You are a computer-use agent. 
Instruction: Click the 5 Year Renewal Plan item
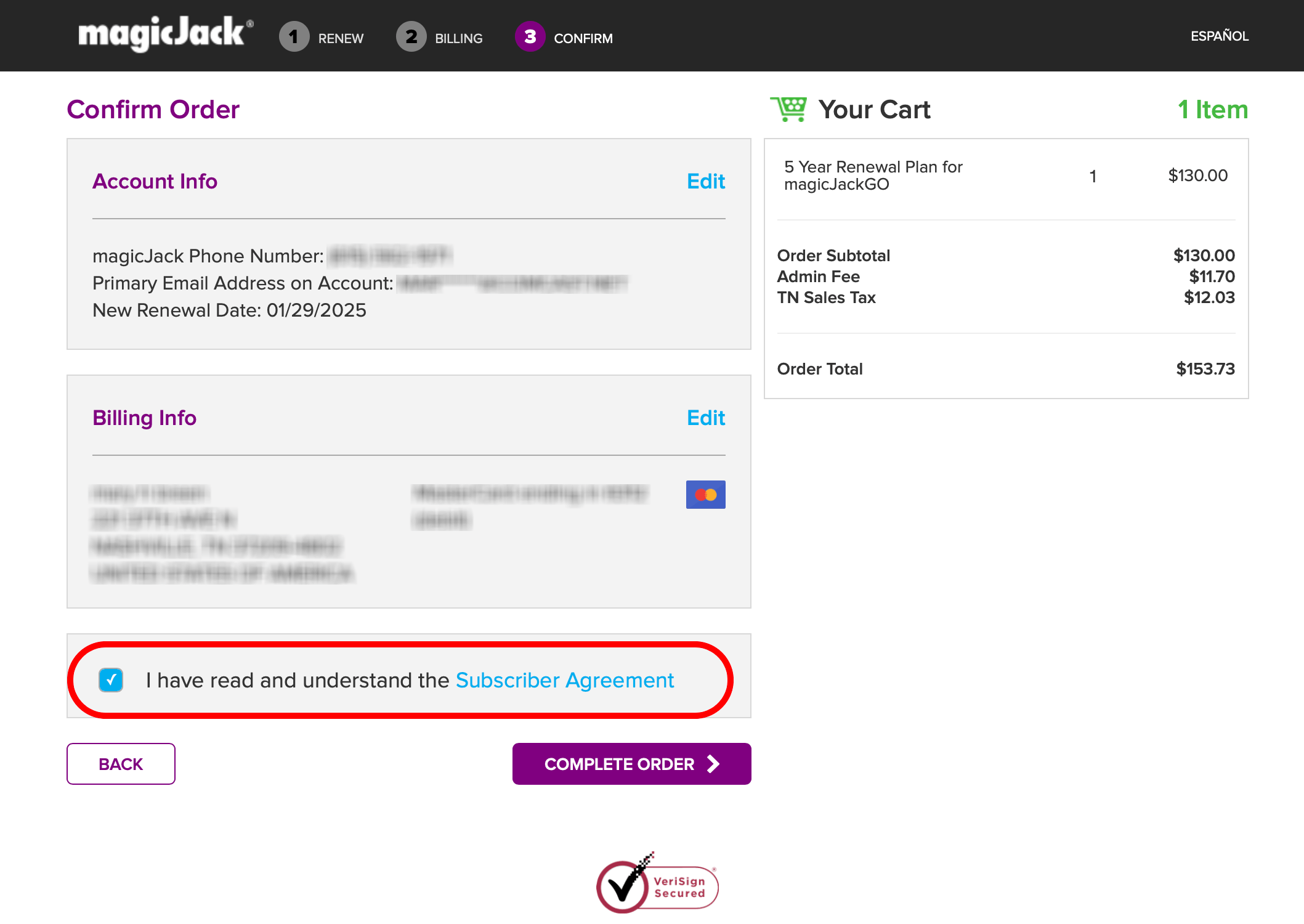click(x=873, y=176)
